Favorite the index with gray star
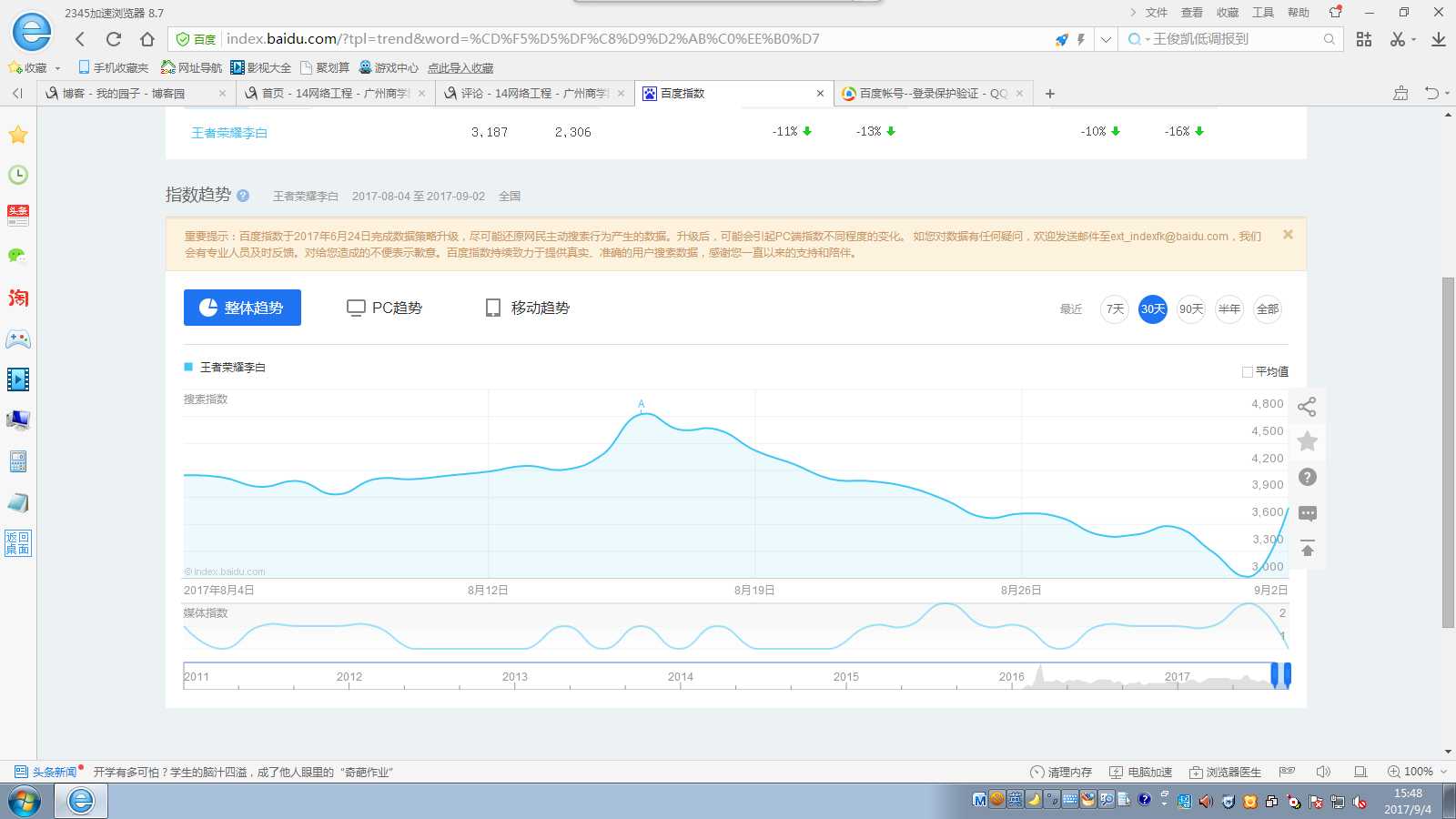The height and width of the screenshot is (819, 1456). (1307, 441)
